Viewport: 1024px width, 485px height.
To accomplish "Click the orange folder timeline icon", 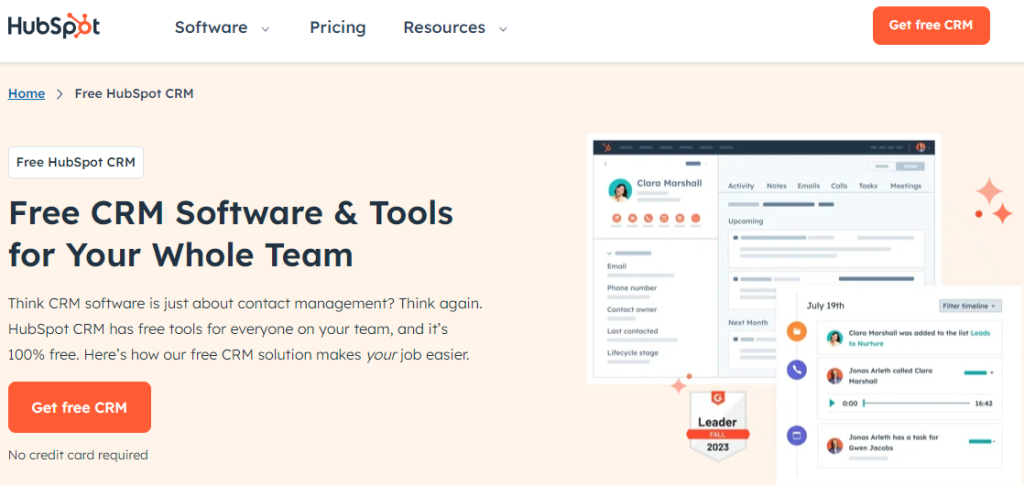I will [x=796, y=332].
